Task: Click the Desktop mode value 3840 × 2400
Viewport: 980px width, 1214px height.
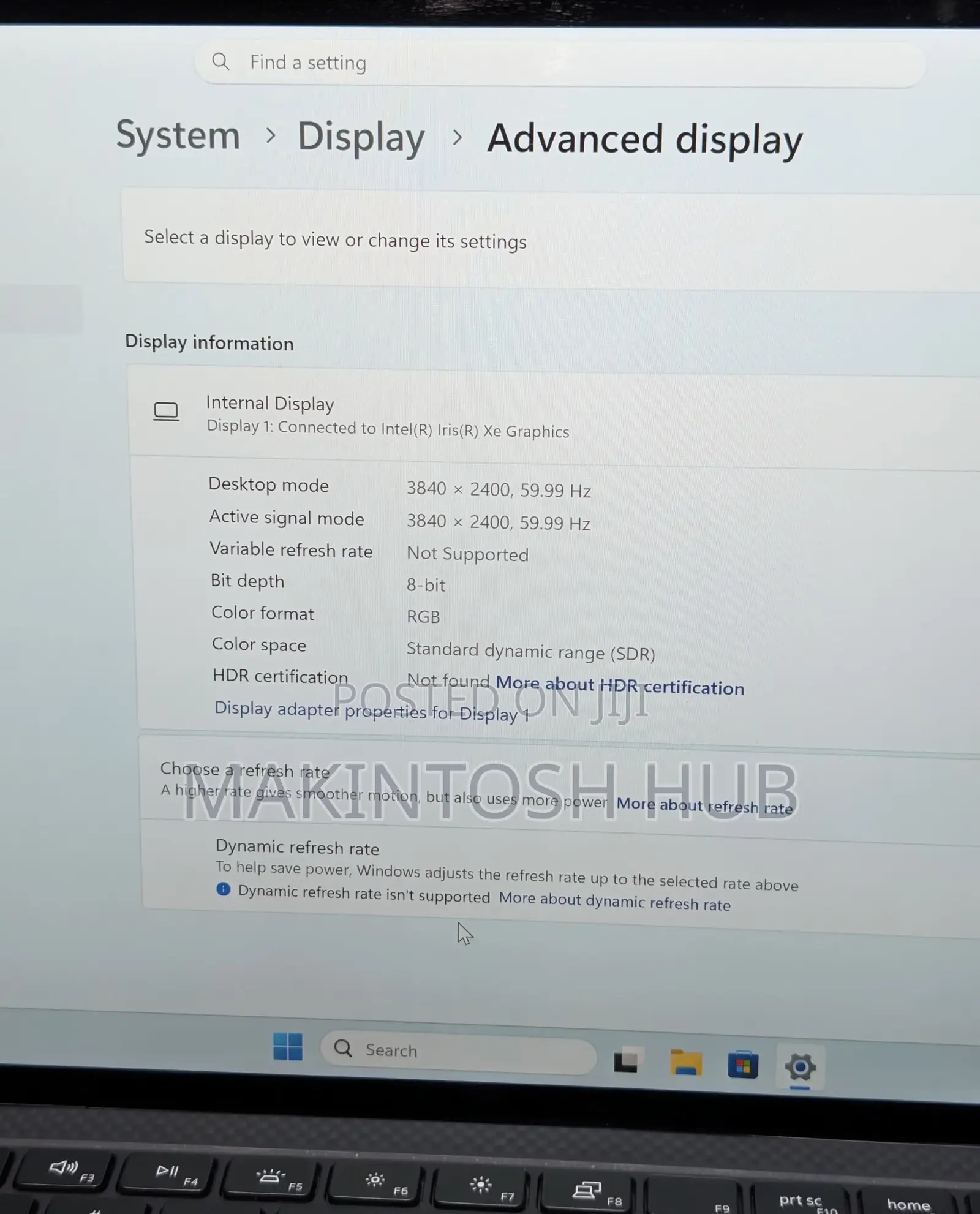Action: coord(499,489)
